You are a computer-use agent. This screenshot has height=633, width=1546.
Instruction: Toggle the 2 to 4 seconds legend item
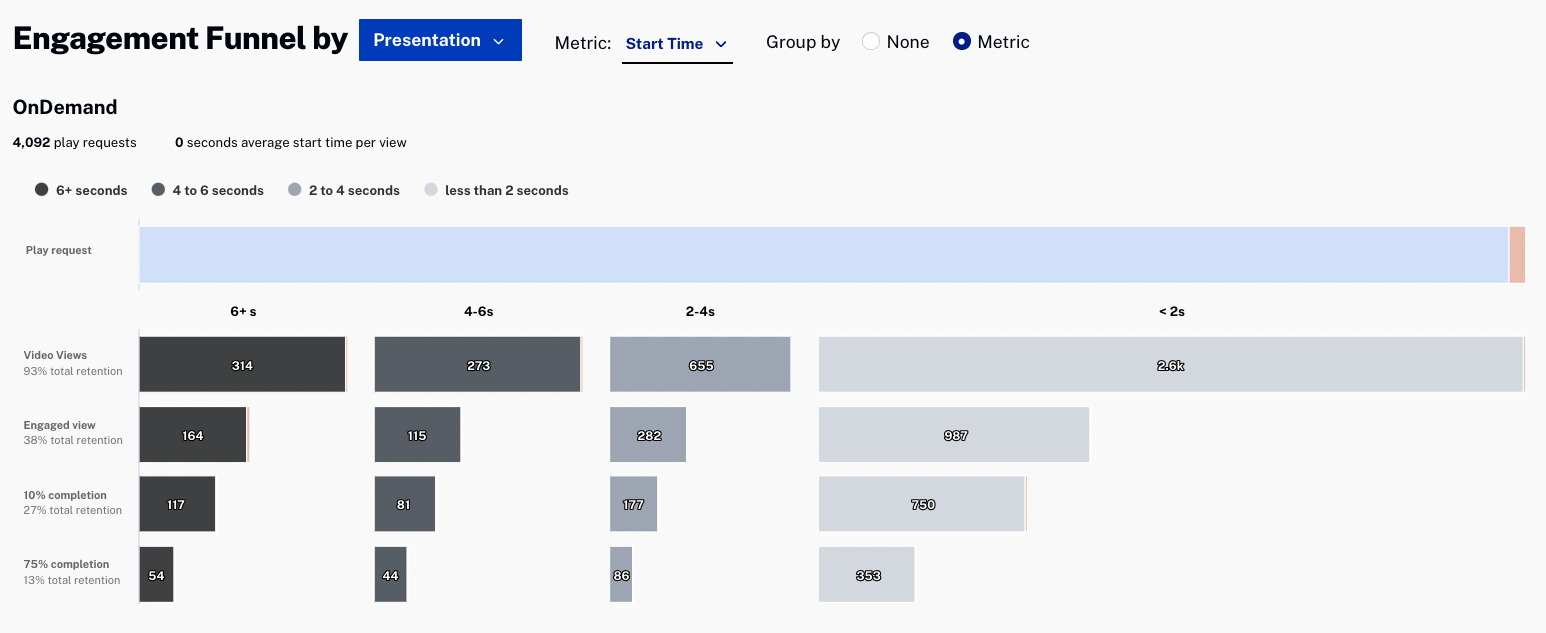(343, 190)
